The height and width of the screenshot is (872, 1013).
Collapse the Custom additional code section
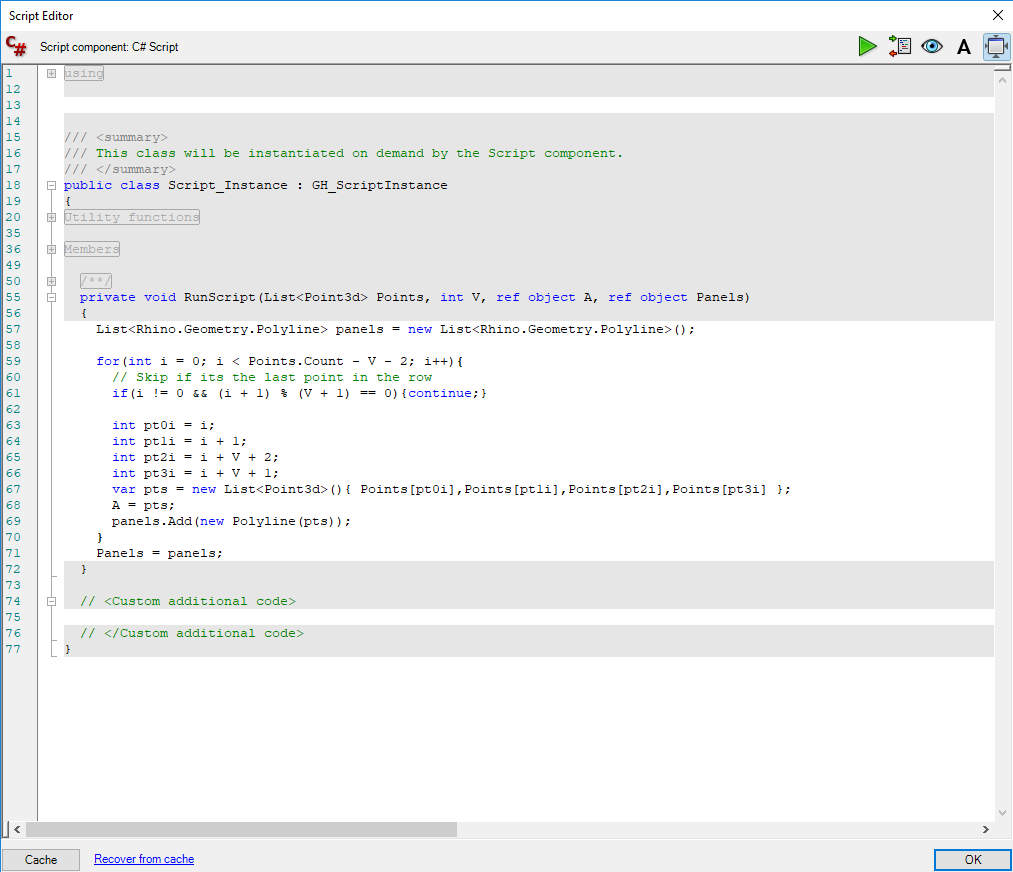[x=51, y=601]
